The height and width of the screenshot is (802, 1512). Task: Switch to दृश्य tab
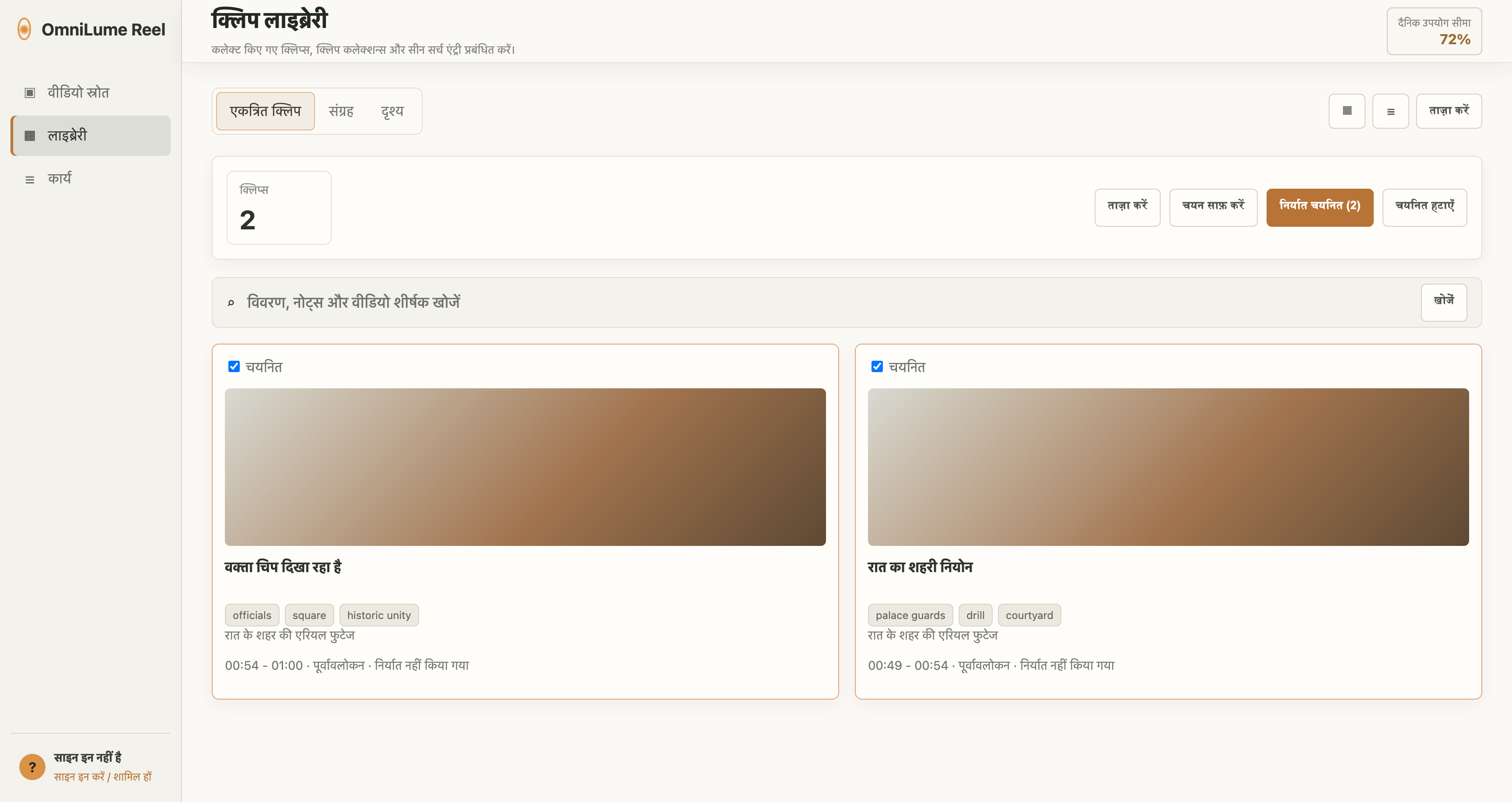coord(392,111)
